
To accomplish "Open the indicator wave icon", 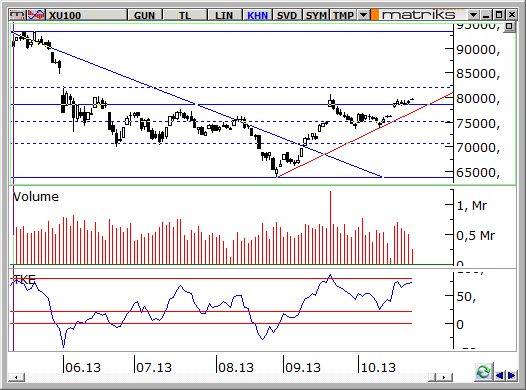I will [36, 15].
